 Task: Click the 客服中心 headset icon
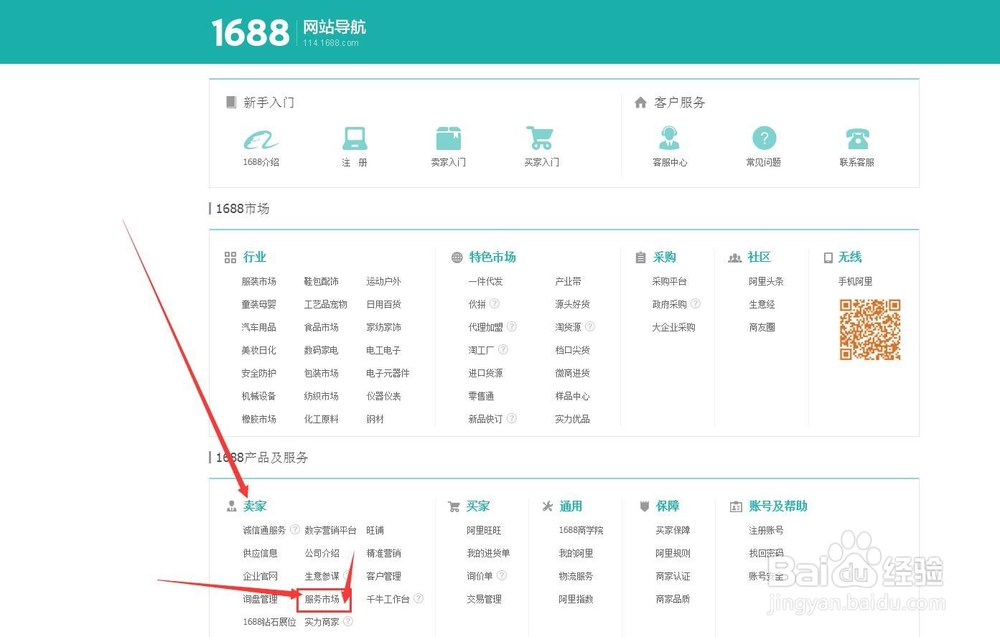[x=669, y=138]
